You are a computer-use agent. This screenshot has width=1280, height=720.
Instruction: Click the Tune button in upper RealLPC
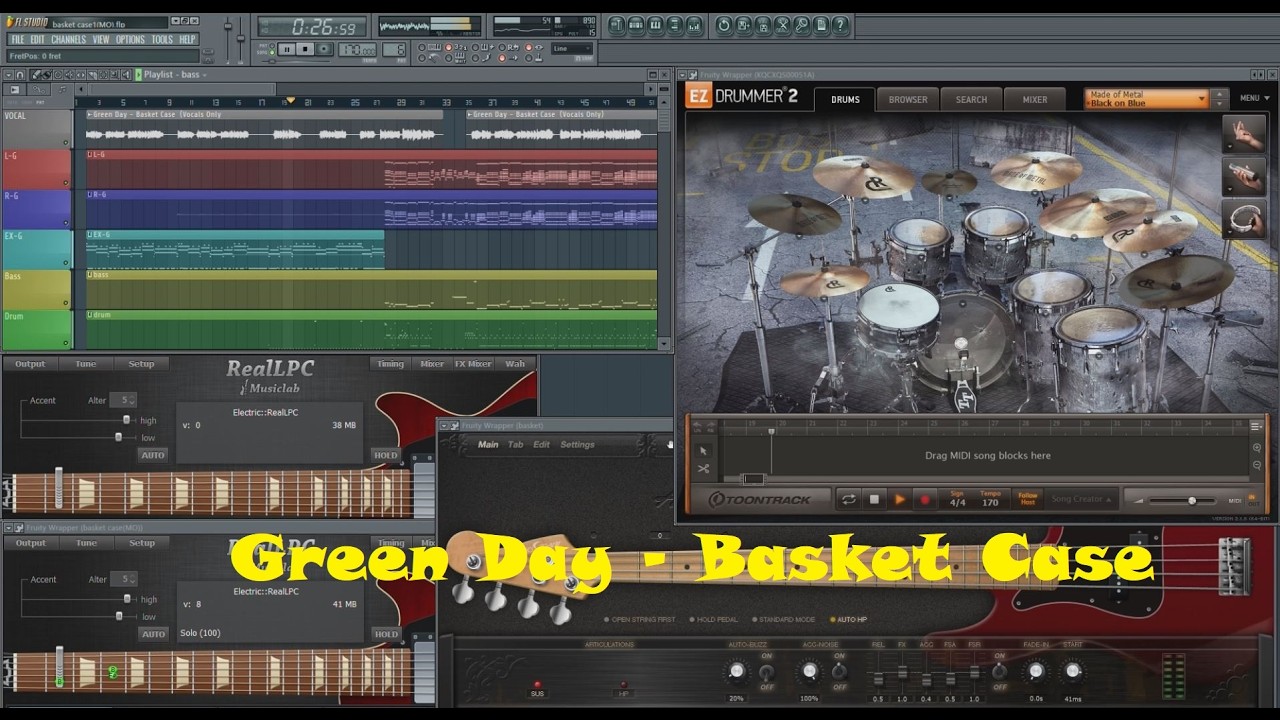click(86, 364)
